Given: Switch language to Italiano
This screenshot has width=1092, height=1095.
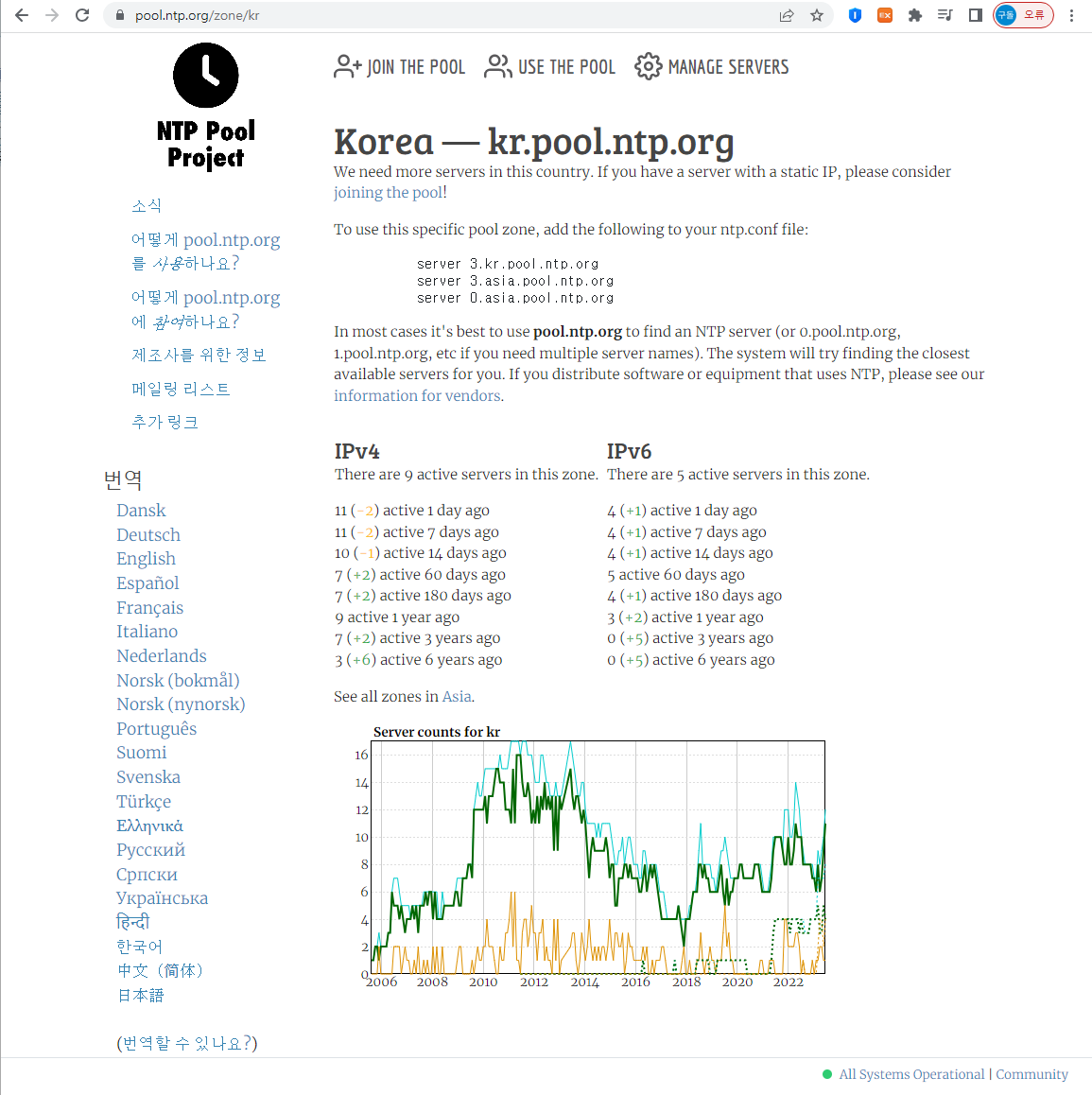Looking at the screenshot, I should click(x=147, y=632).
